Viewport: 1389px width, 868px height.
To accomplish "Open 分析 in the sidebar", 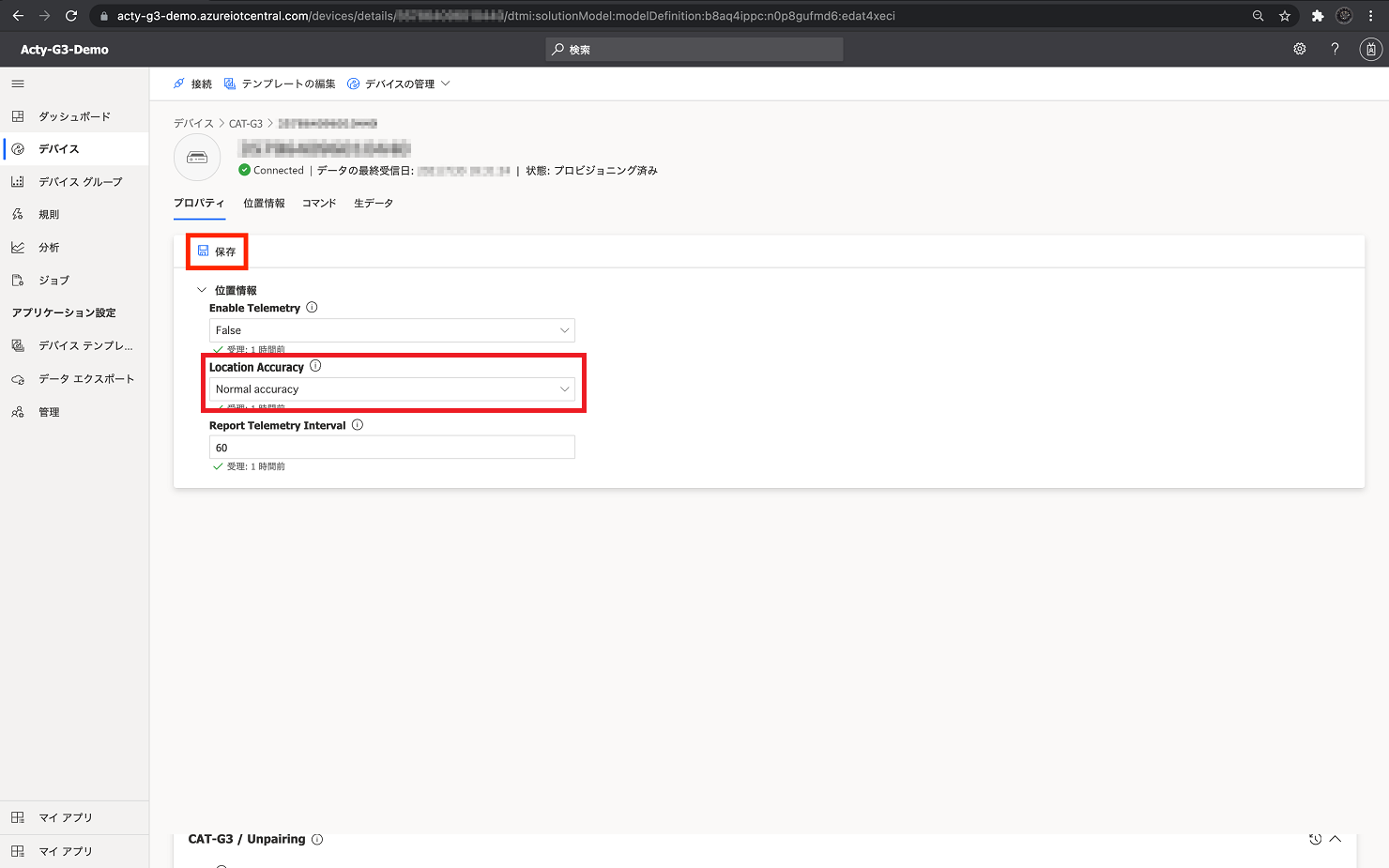I will click(74, 248).
